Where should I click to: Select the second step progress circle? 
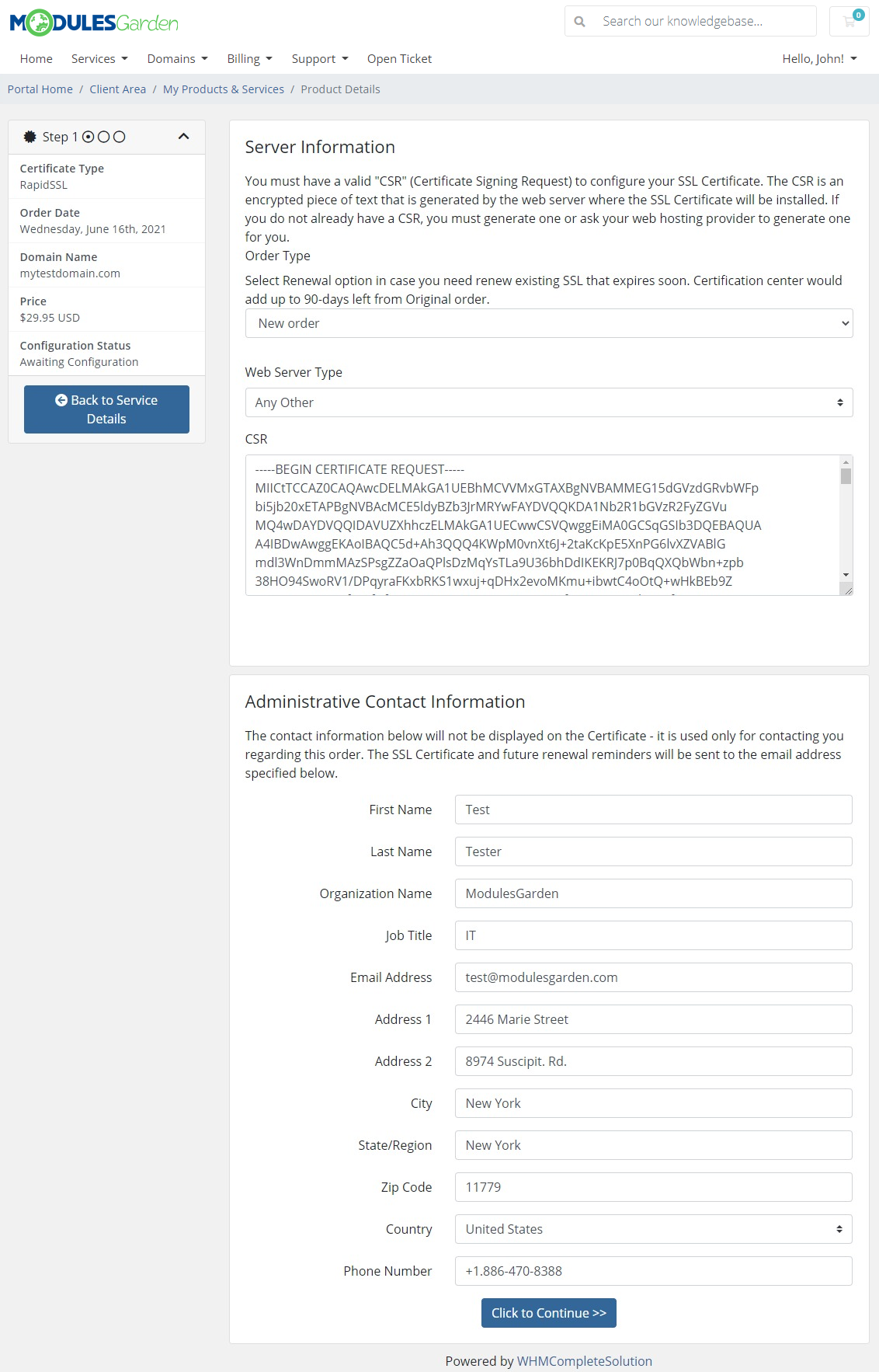[105, 136]
